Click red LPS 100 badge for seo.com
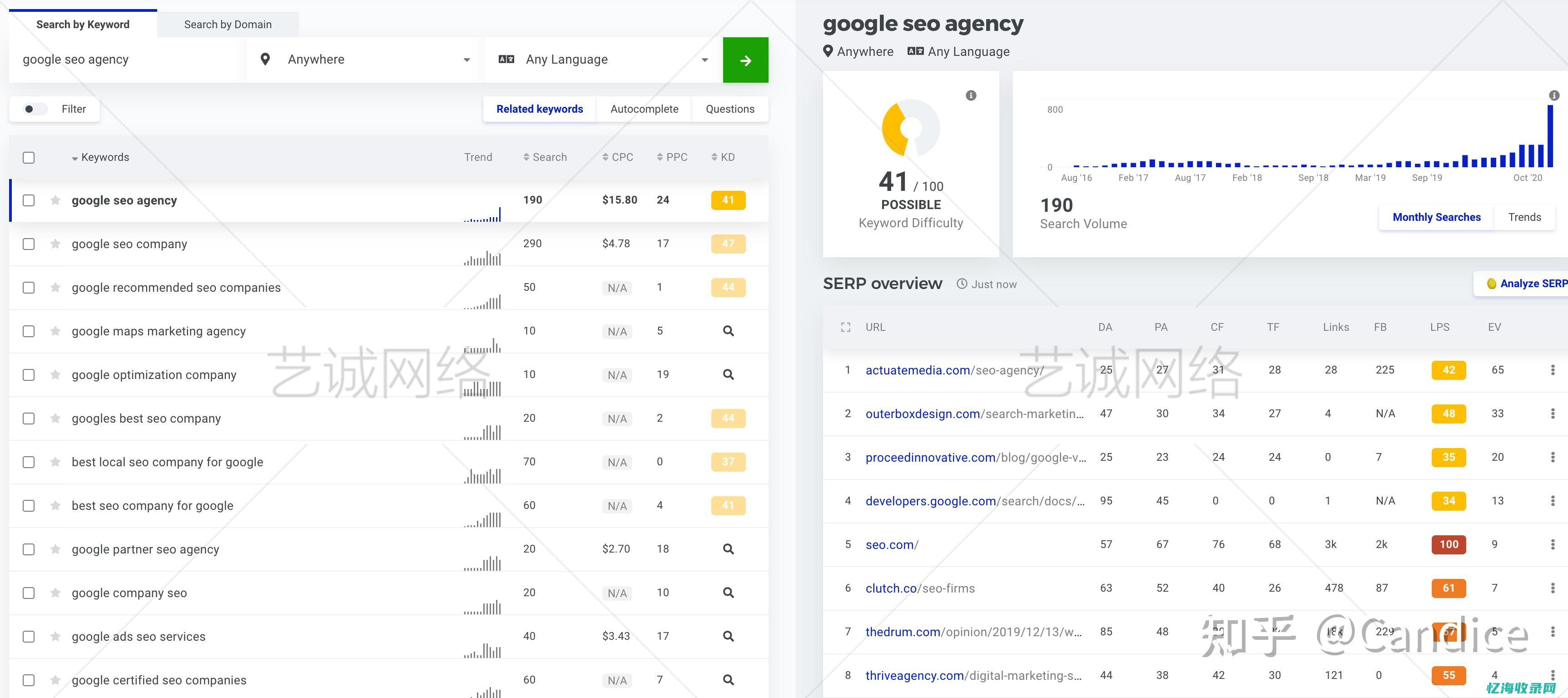1568x698 pixels. [1448, 544]
